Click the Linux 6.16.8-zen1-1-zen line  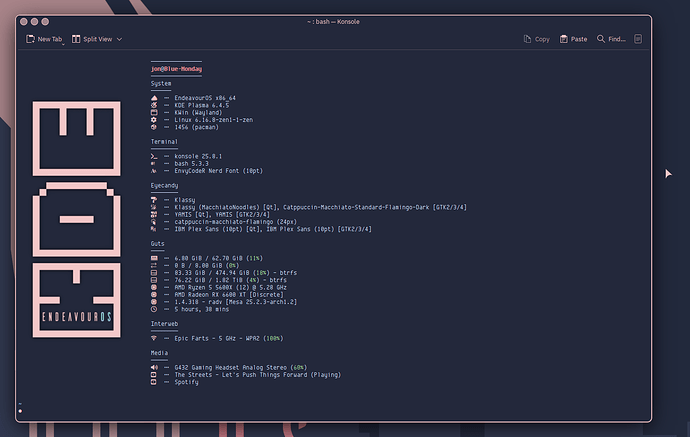pyautogui.click(x=213, y=120)
